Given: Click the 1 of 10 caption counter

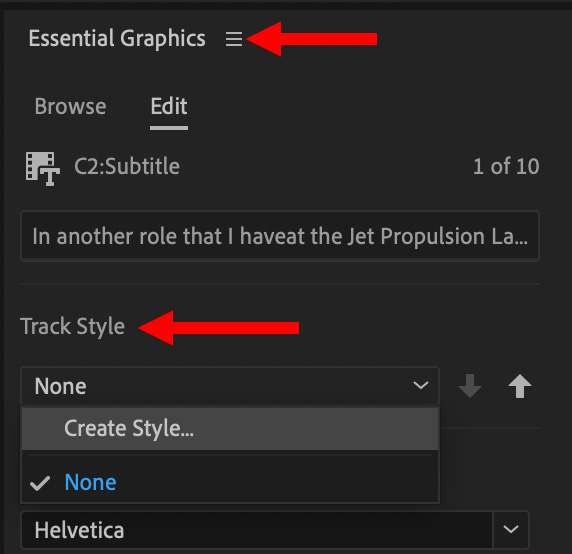Looking at the screenshot, I should click(x=506, y=167).
